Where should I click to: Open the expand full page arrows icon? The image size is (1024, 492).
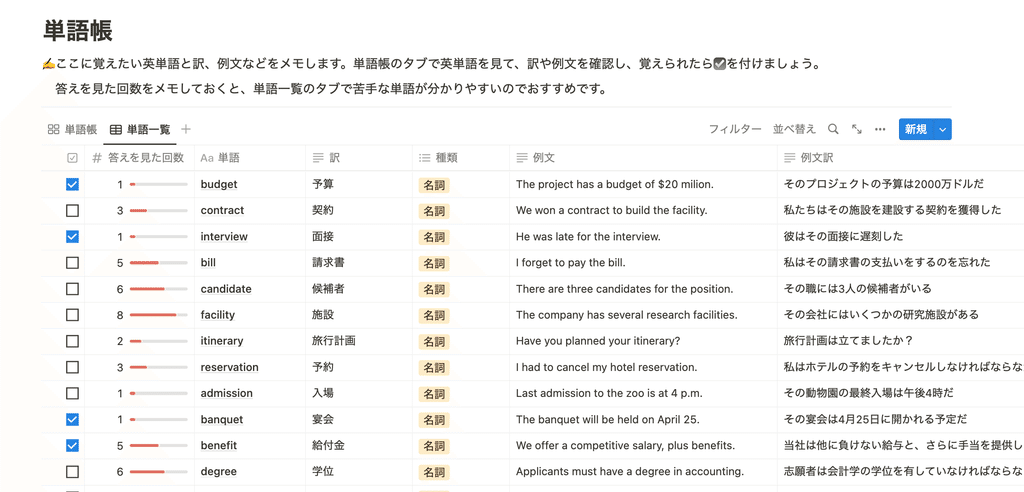coord(857,129)
